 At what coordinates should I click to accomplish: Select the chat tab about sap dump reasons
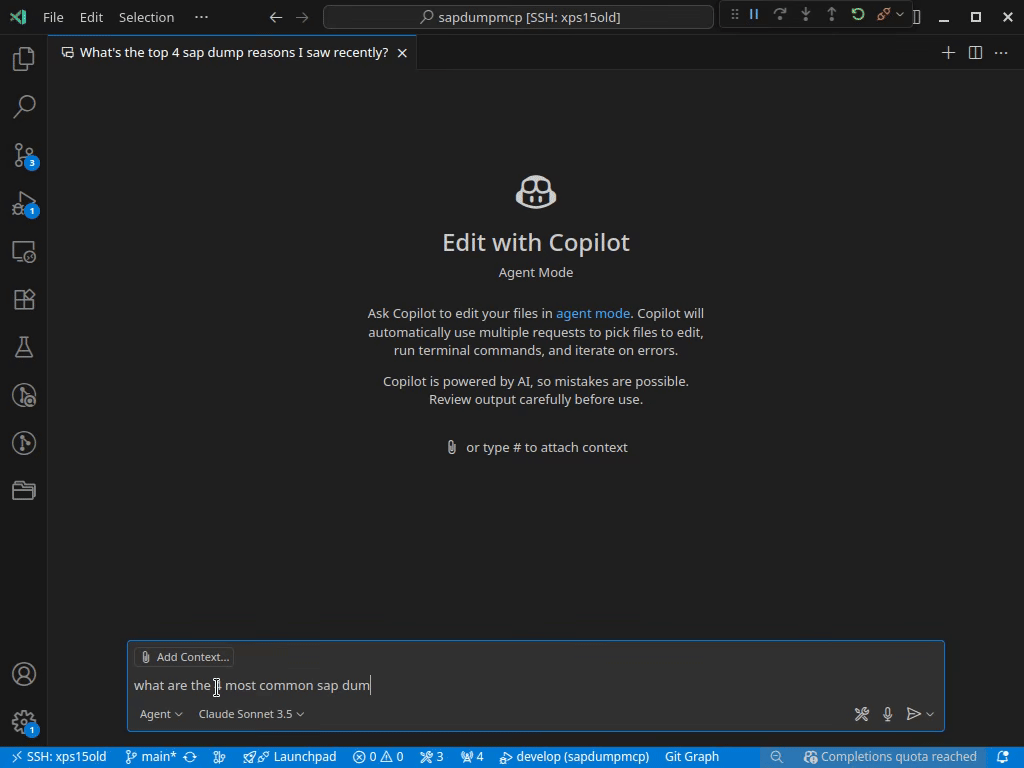click(x=233, y=52)
